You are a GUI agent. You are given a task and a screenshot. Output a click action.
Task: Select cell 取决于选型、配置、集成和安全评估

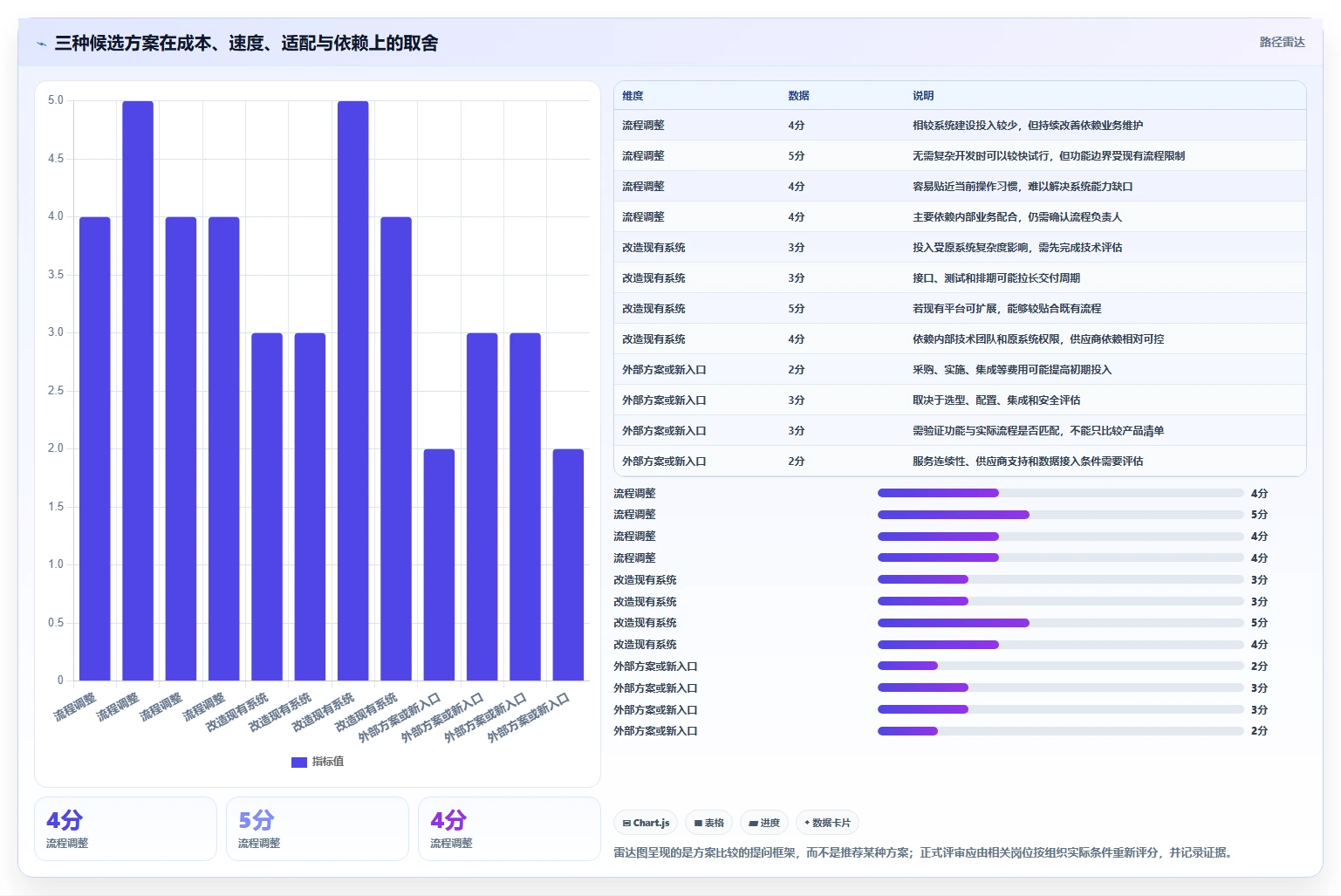tap(996, 400)
